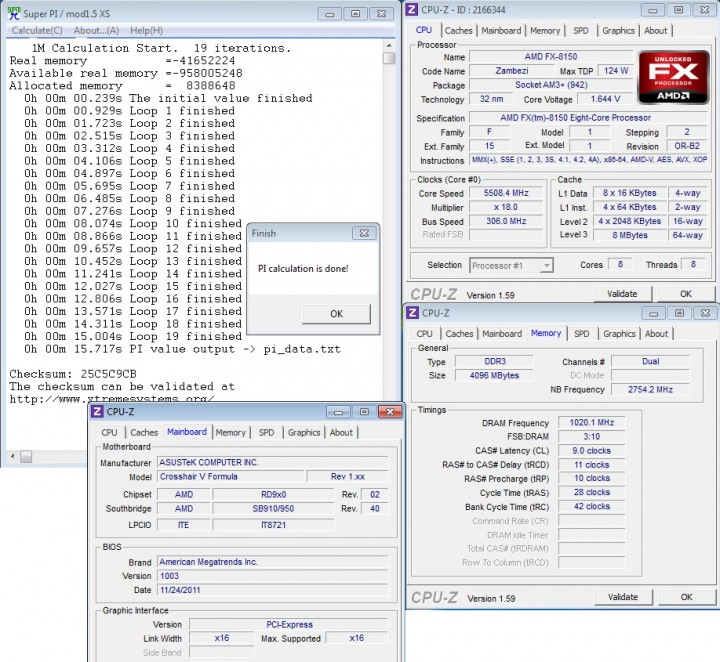Viewport: 720px width, 662px height.
Task: Click the AMD FX-8150 name field
Action: click(551, 57)
